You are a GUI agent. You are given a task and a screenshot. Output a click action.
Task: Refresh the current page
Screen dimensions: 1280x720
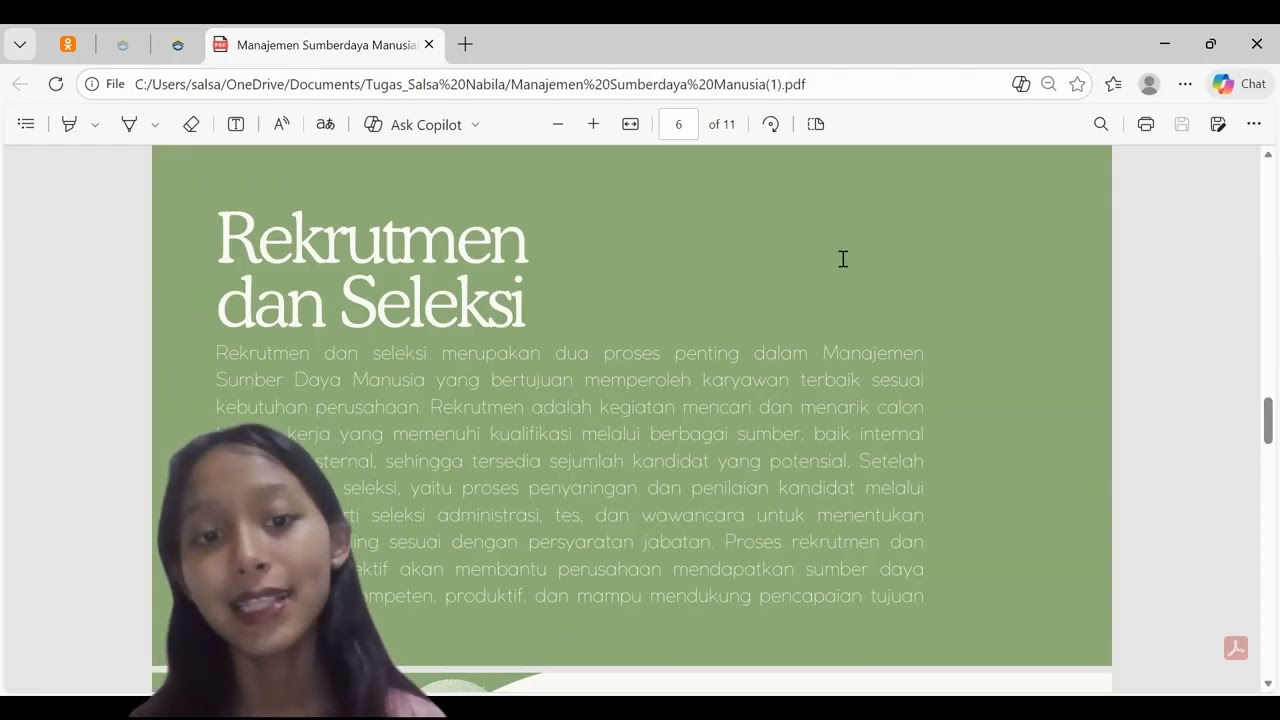click(x=56, y=84)
